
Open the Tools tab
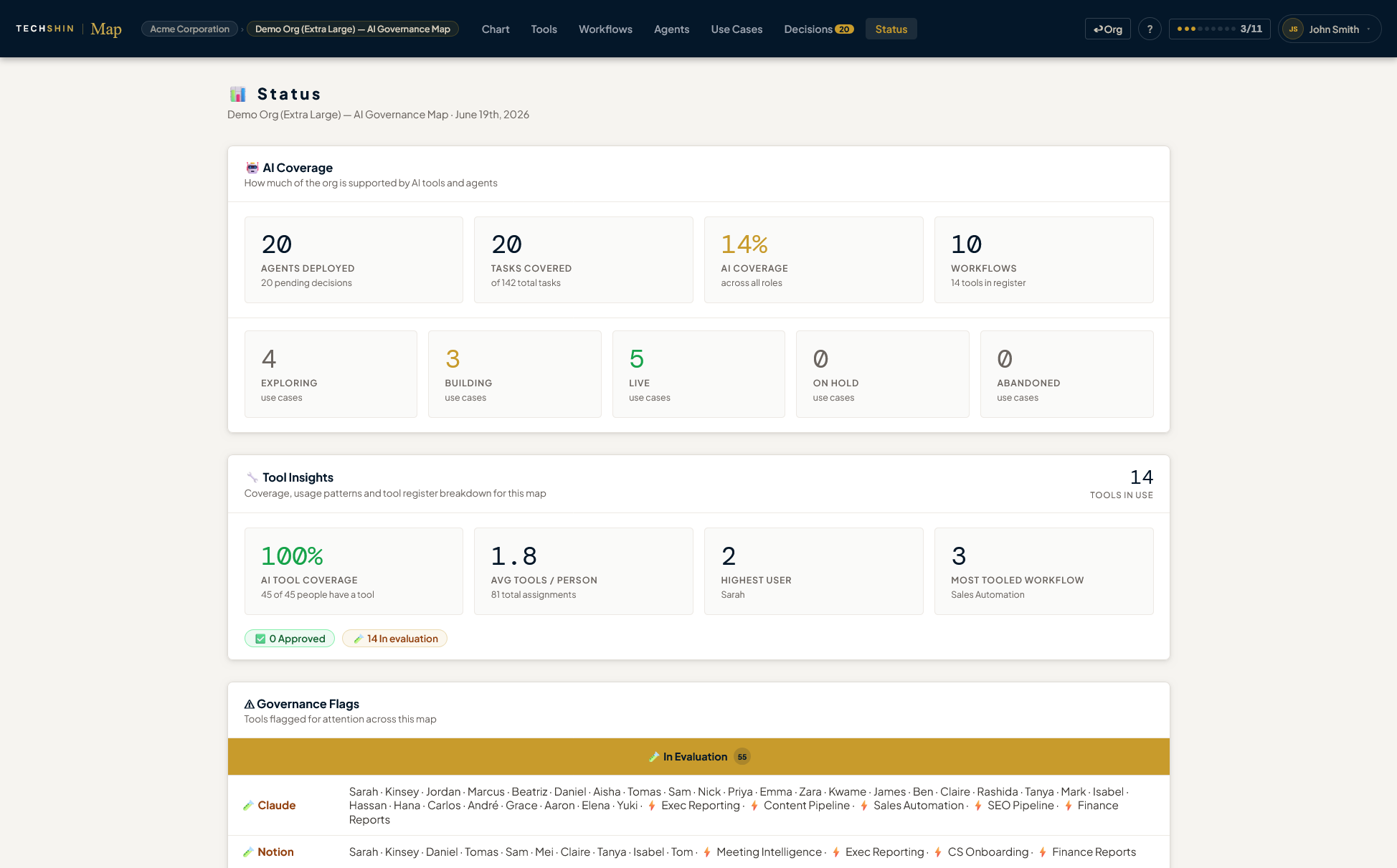tap(544, 29)
